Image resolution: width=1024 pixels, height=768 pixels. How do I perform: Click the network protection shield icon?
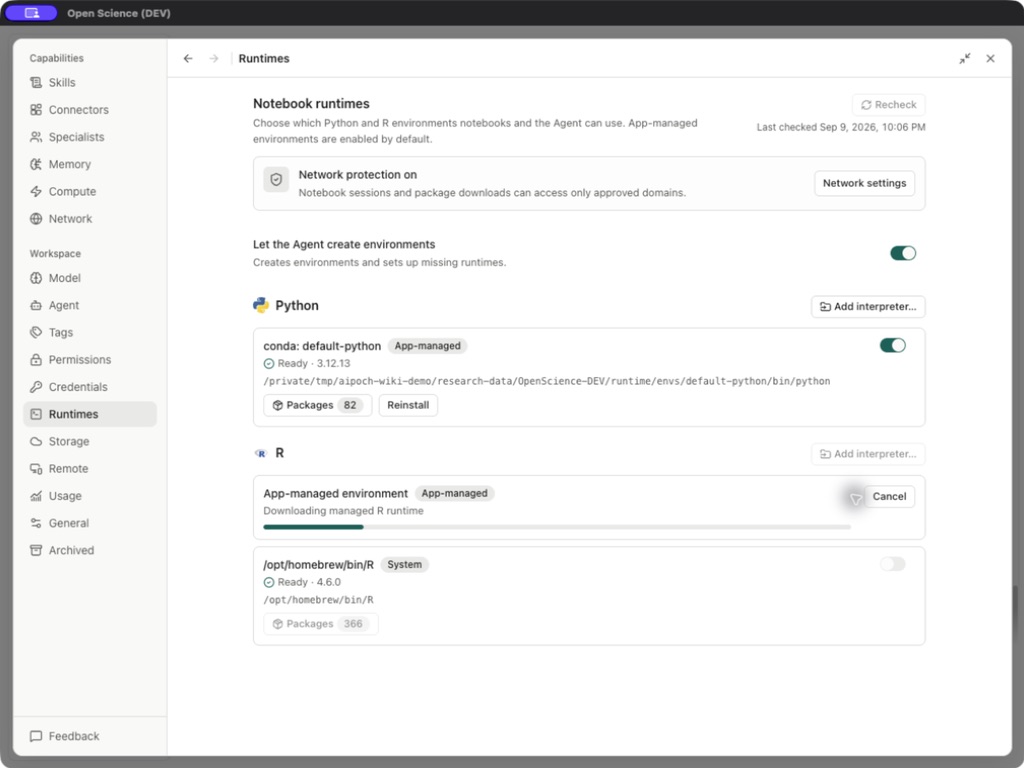pyautogui.click(x=276, y=180)
